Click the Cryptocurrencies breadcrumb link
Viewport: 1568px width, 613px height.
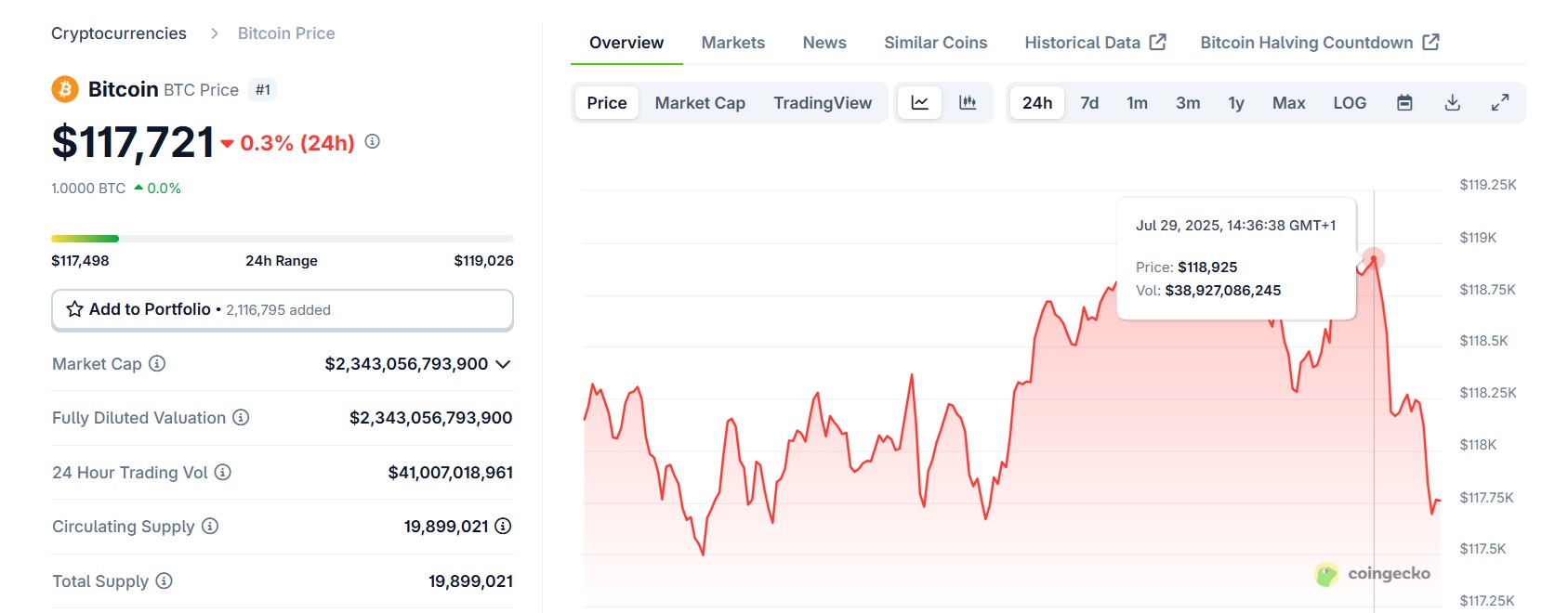click(119, 33)
